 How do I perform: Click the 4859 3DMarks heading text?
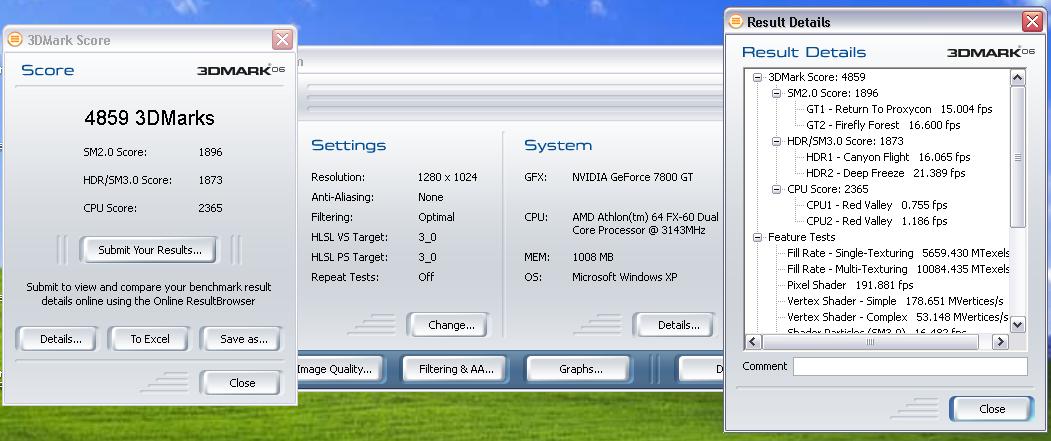pos(149,119)
